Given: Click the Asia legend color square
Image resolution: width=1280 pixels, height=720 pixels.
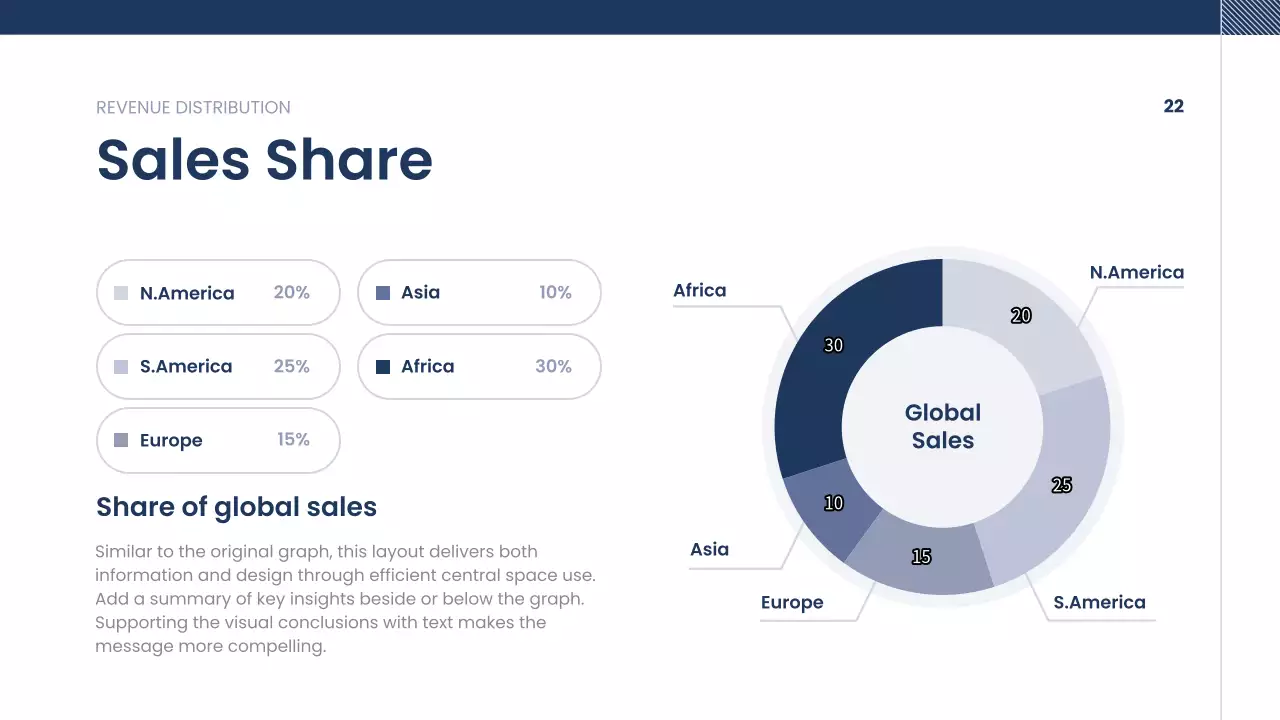Looking at the screenshot, I should click(x=382, y=293).
